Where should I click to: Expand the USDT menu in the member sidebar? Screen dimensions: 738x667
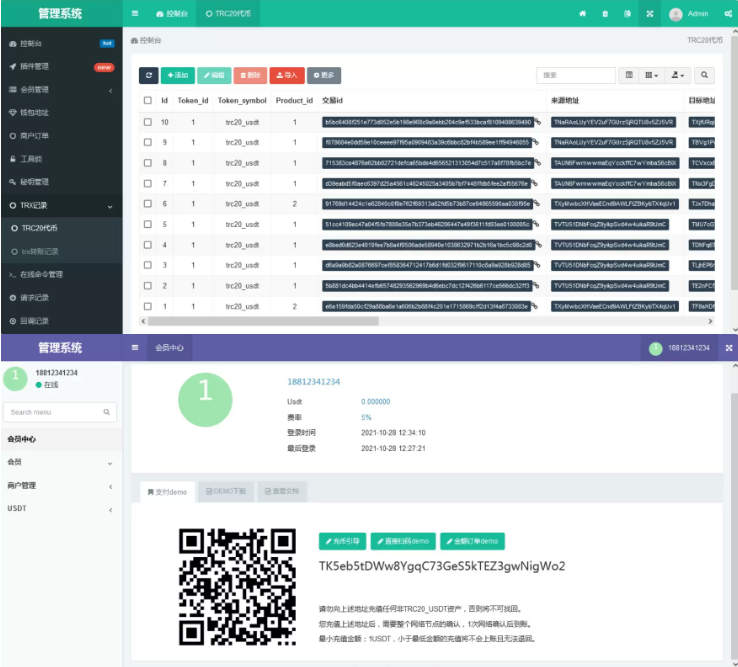click(61, 508)
